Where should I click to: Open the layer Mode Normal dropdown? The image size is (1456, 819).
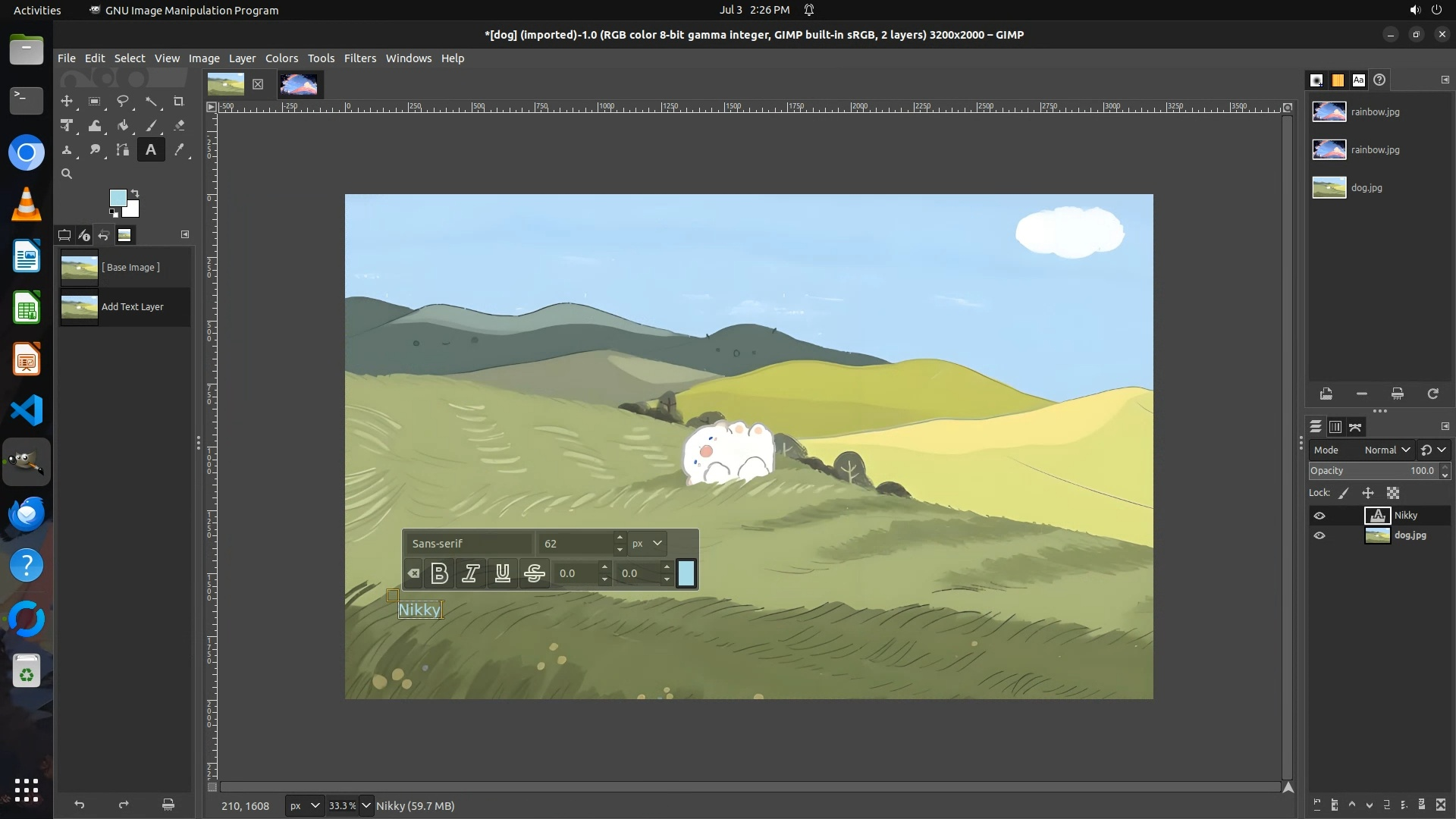tap(1386, 450)
